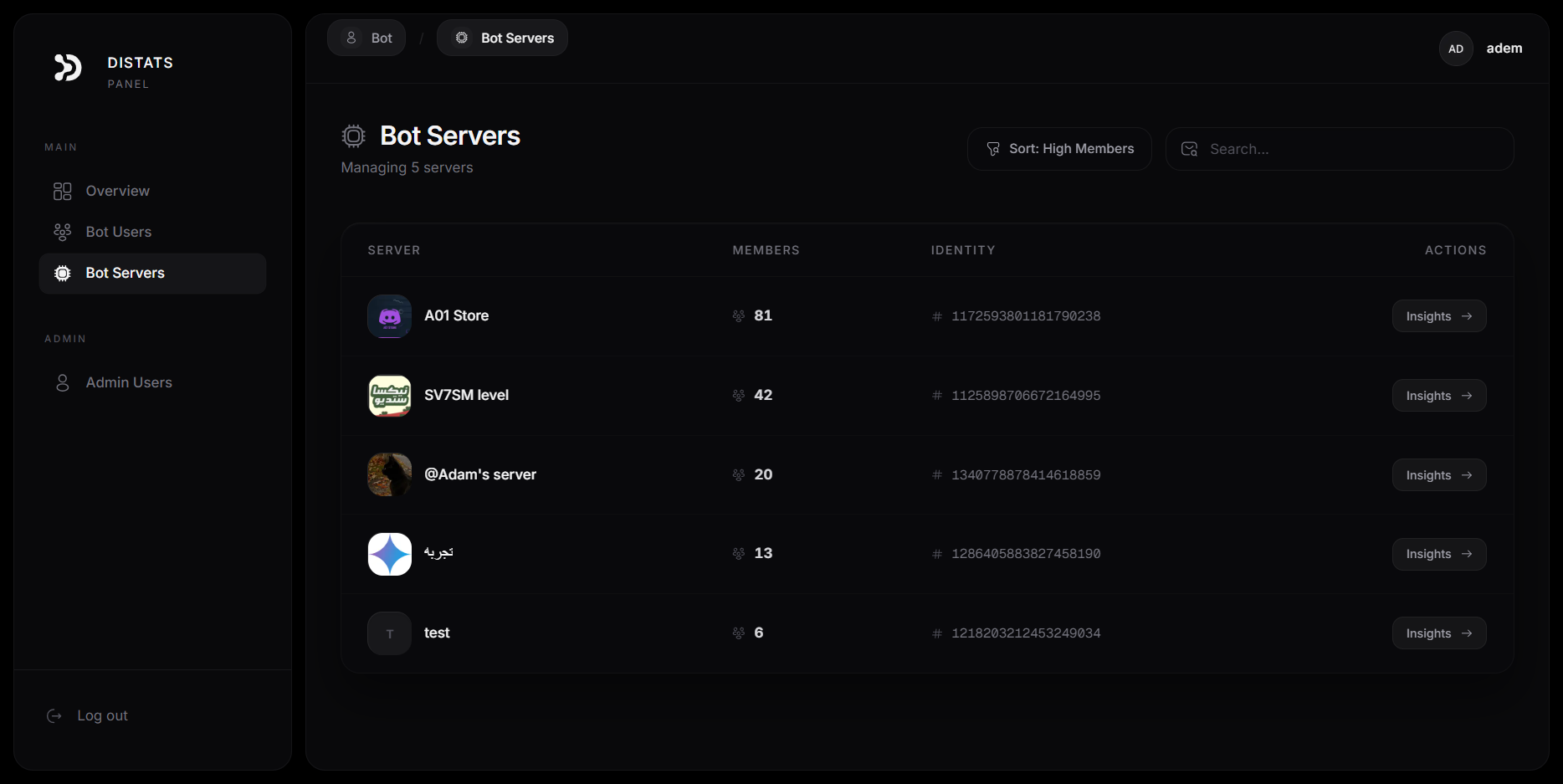The height and width of the screenshot is (784, 1563).
Task: Click the Log out arrow icon
Action: click(x=54, y=716)
